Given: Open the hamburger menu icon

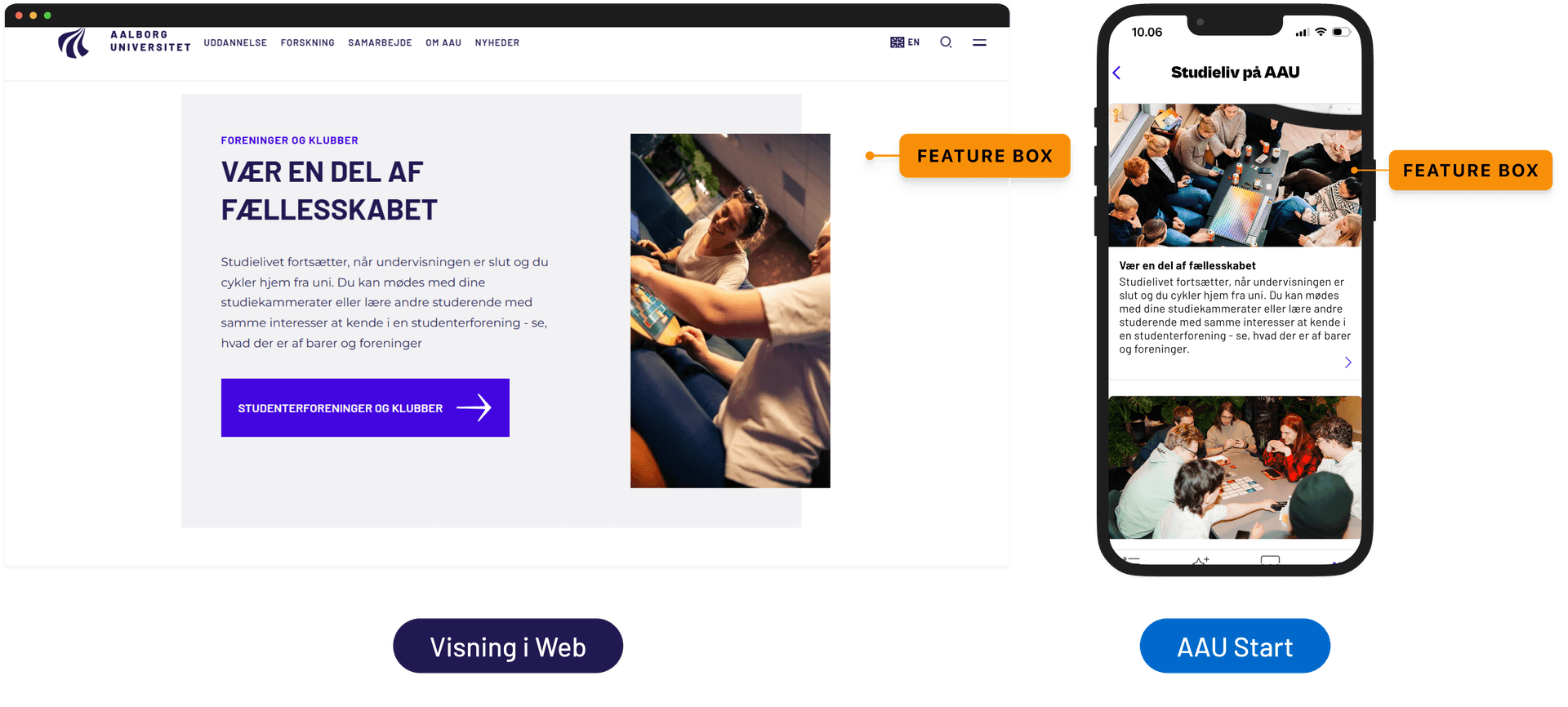Looking at the screenshot, I should pyautogui.click(x=979, y=42).
